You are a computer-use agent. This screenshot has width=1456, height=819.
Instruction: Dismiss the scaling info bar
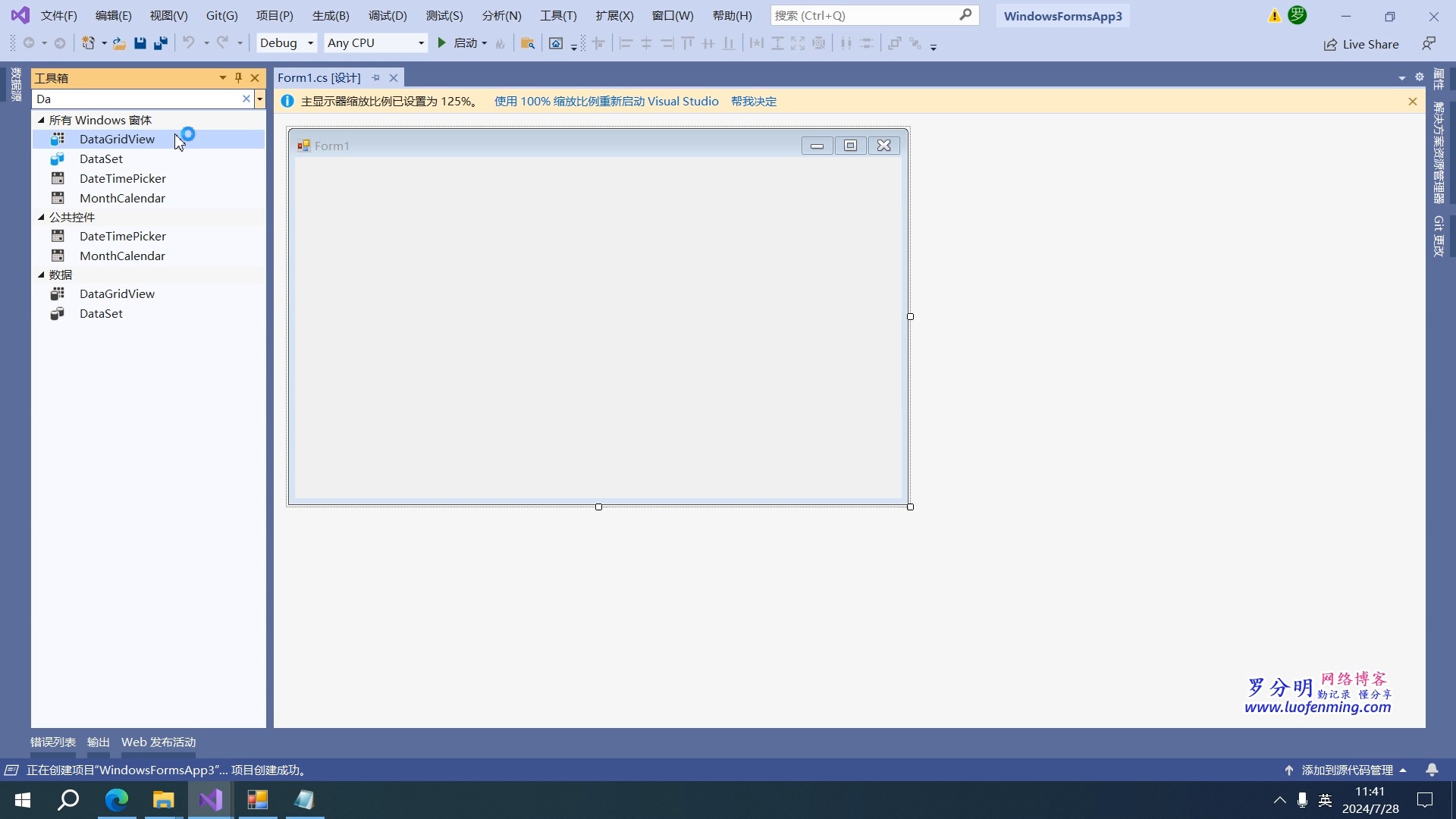[x=1412, y=101]
